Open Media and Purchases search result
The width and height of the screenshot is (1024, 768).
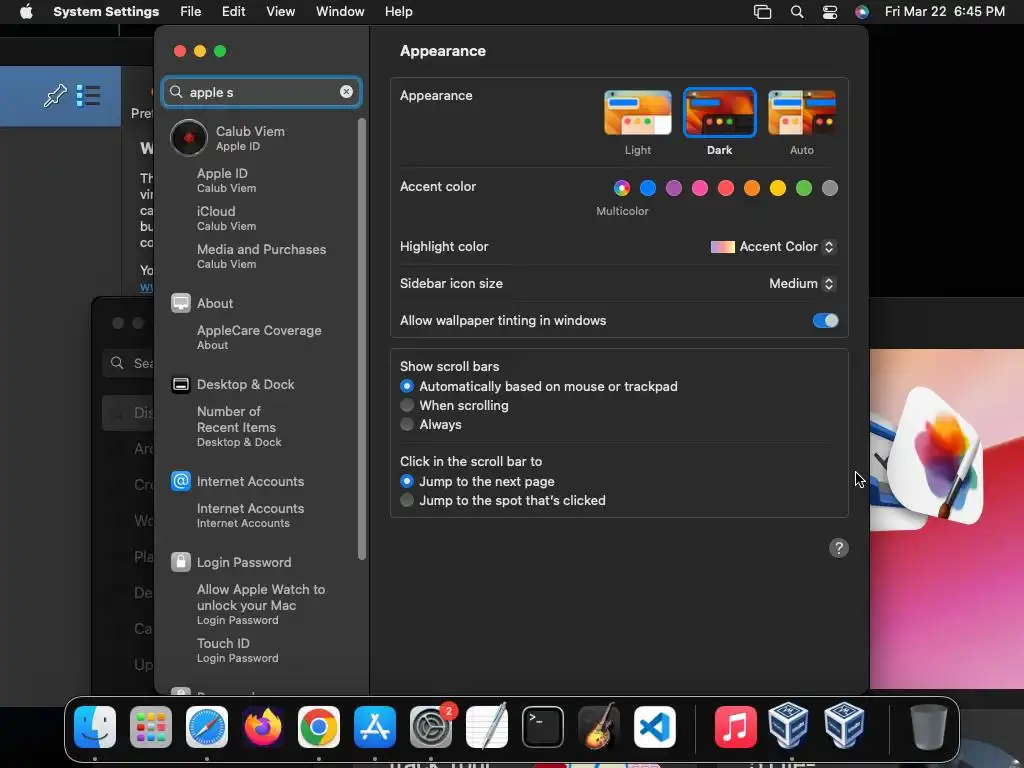(261, 256)
